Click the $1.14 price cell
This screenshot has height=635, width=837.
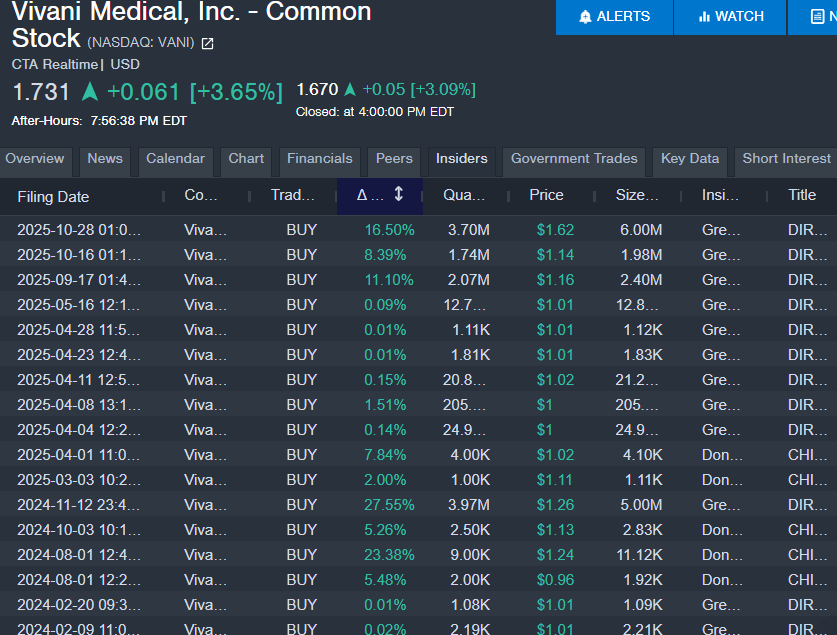(555, 255)
